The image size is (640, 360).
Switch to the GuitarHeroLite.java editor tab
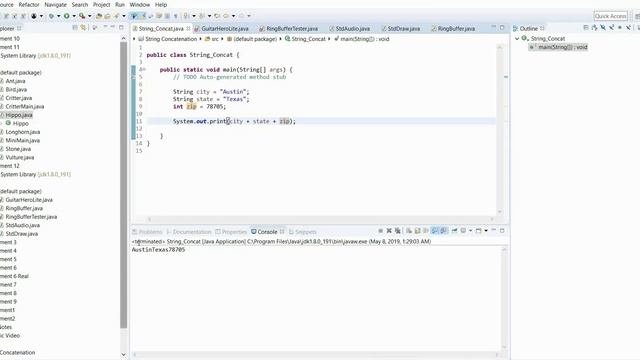pos(221,29)
